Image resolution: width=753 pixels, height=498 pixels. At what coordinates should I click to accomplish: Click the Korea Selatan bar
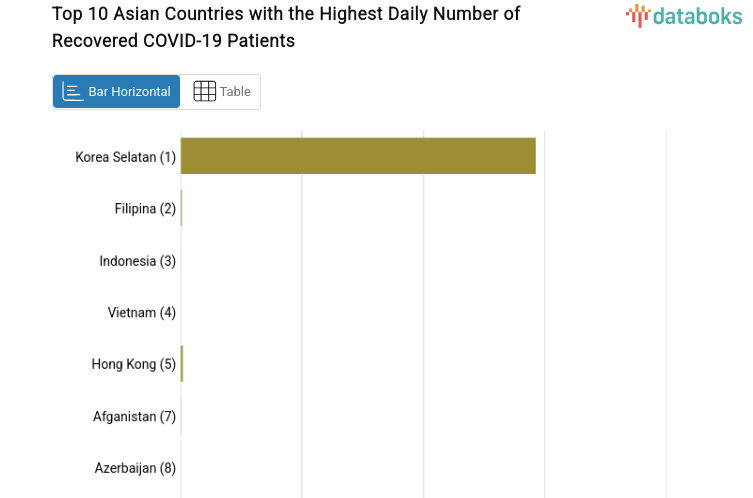[358, 156]
